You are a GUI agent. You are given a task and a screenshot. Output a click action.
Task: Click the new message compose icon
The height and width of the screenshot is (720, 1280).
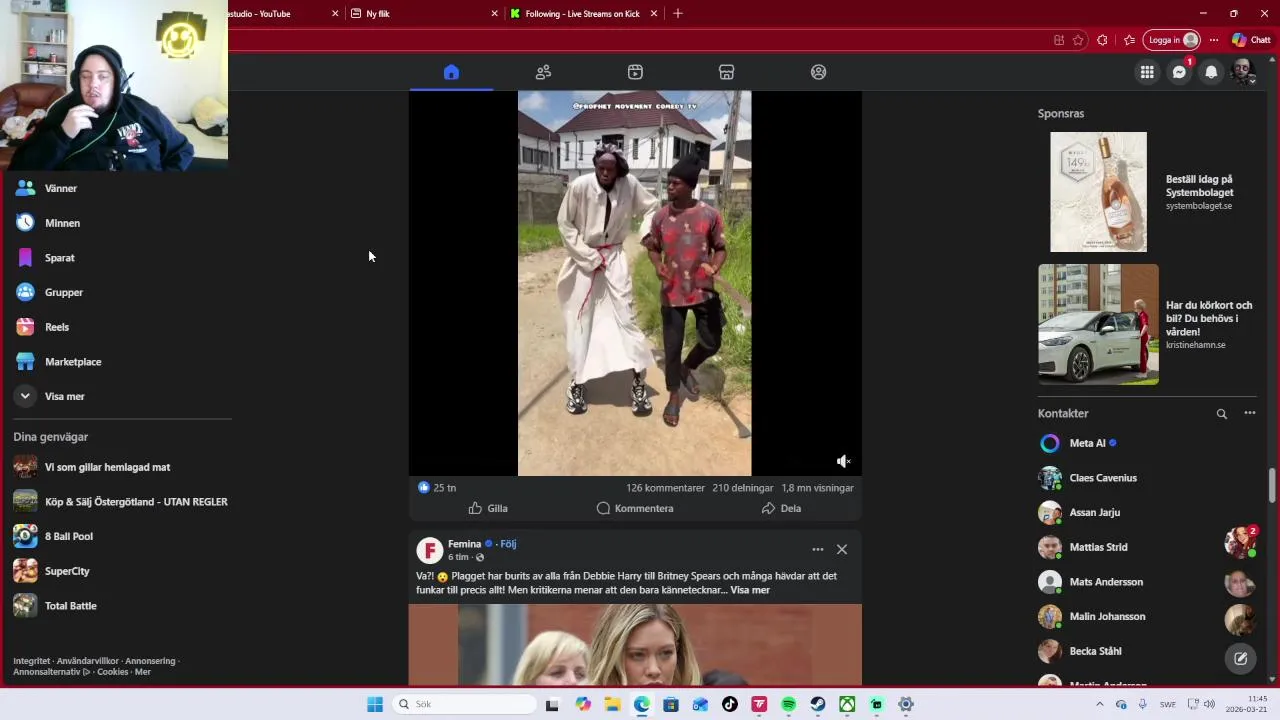click(1240, 658)
